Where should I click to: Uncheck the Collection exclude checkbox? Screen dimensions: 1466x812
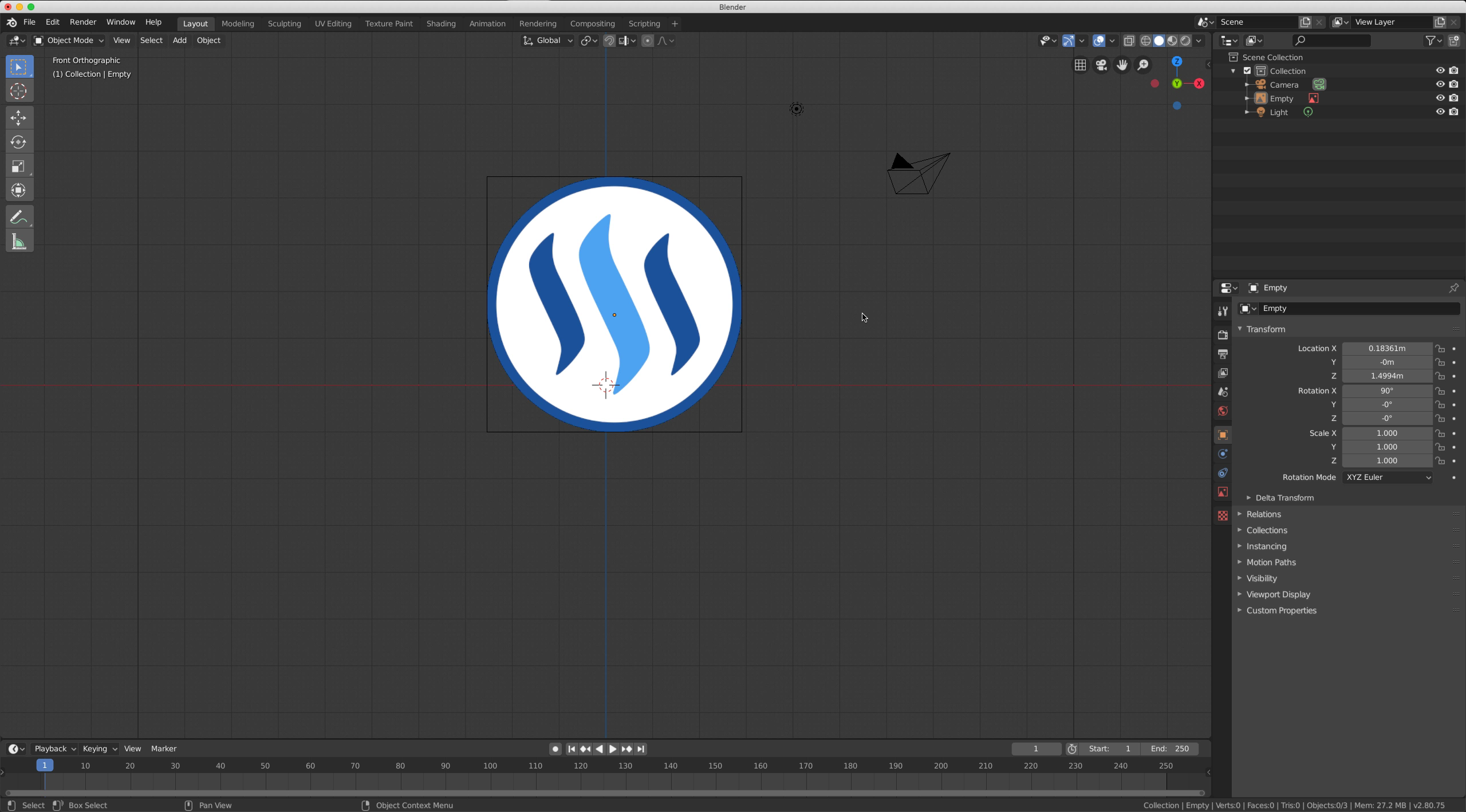click(x=1247, y=71)
